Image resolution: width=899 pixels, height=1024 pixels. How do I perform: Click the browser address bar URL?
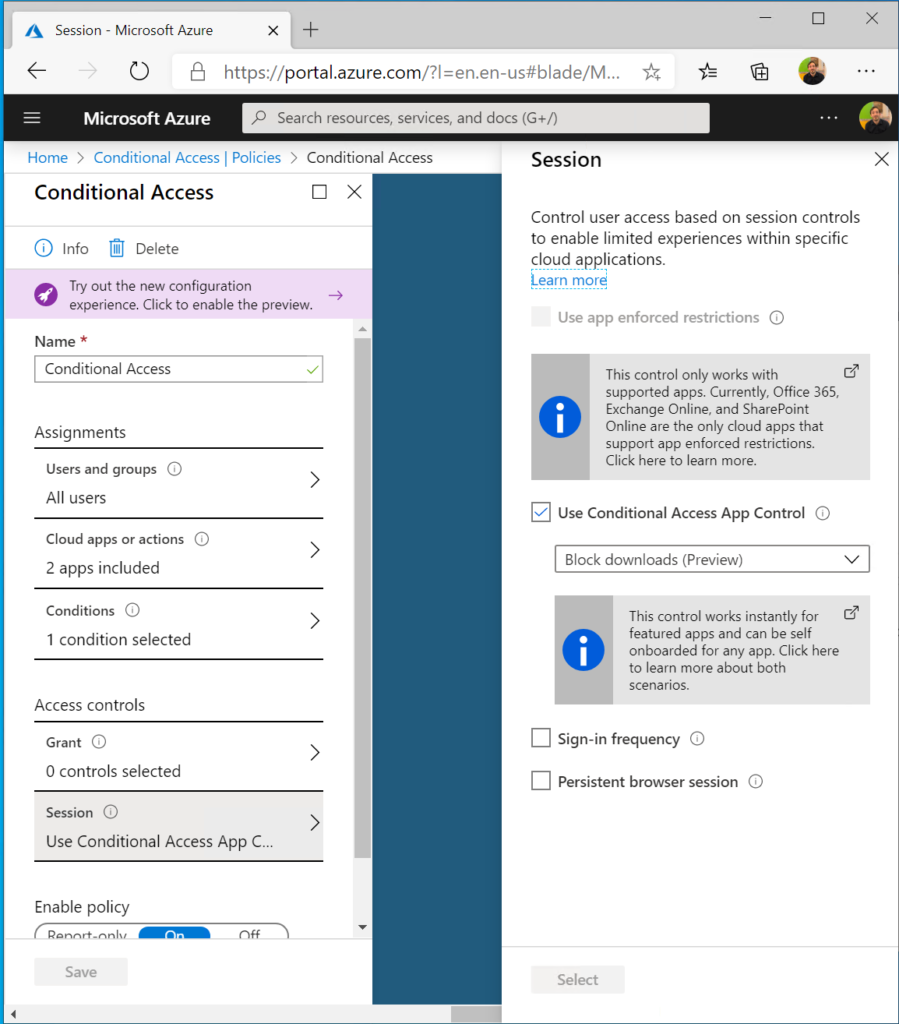pyautogui.click(x=421, y=72)
